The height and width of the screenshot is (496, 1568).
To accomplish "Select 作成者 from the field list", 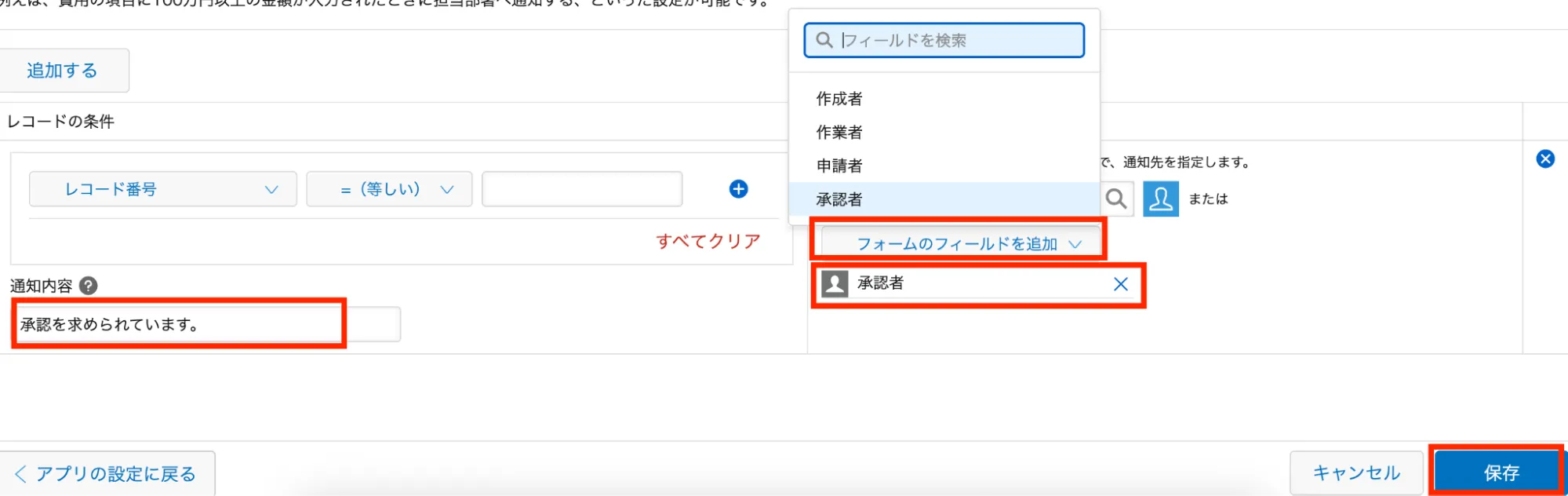I will click(x=839, y=99).
